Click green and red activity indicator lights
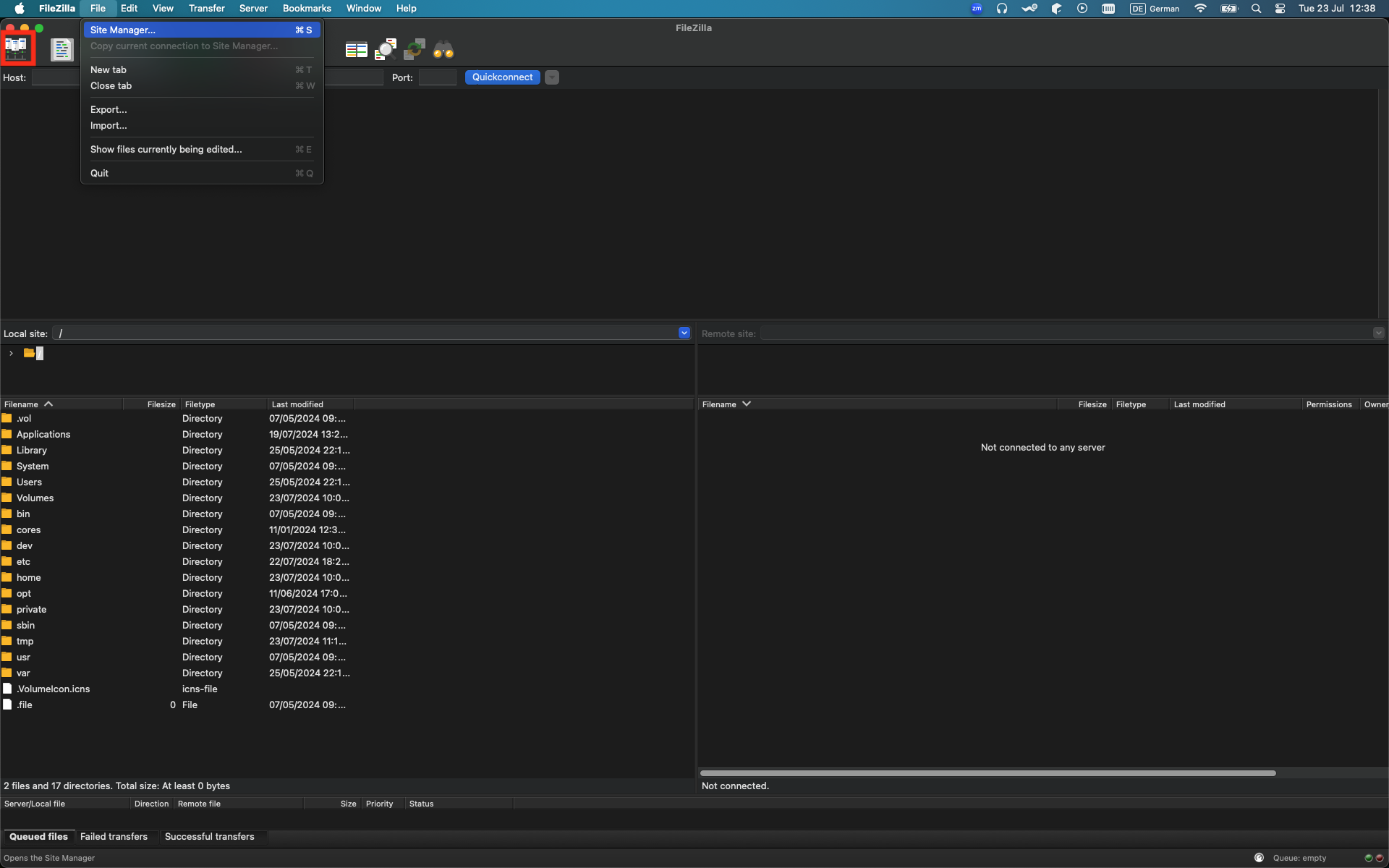Viewport: 1389px width, 868px height. 1374,858
